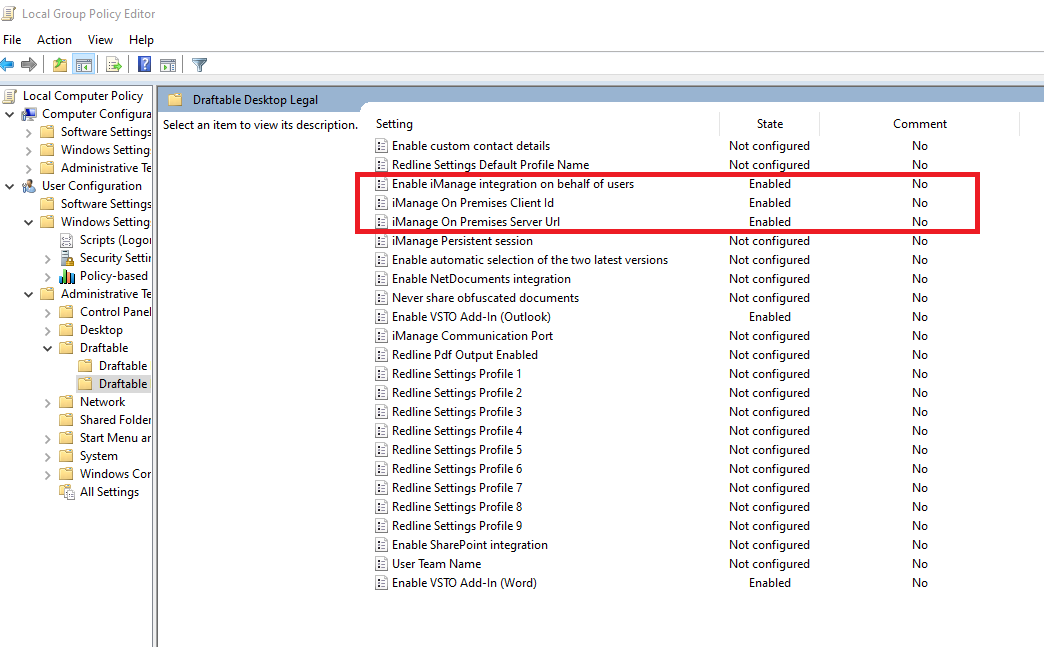Sort by the Comment column header

(919, 124)
